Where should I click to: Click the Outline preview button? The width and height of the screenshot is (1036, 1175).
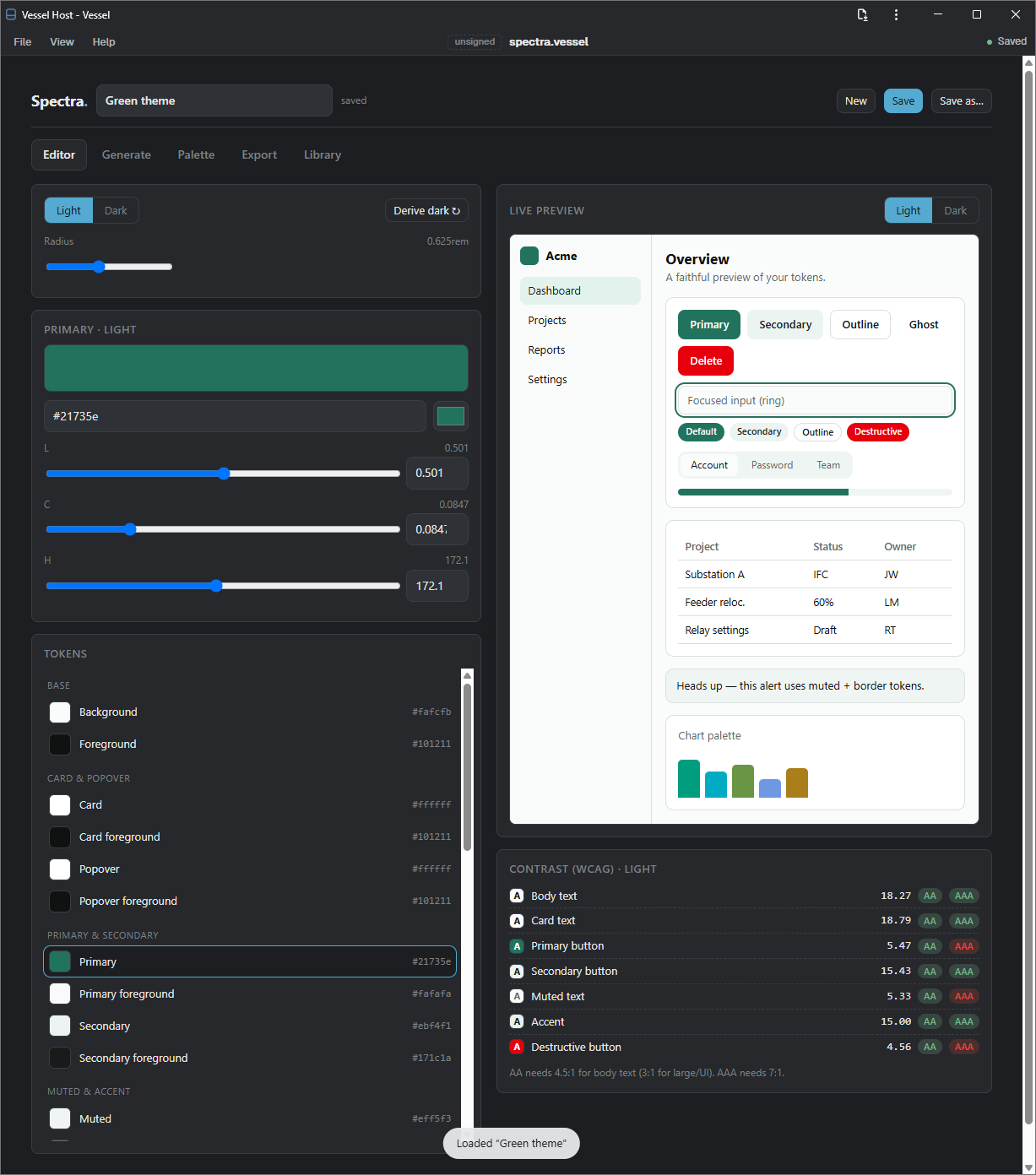click(860, 324)
